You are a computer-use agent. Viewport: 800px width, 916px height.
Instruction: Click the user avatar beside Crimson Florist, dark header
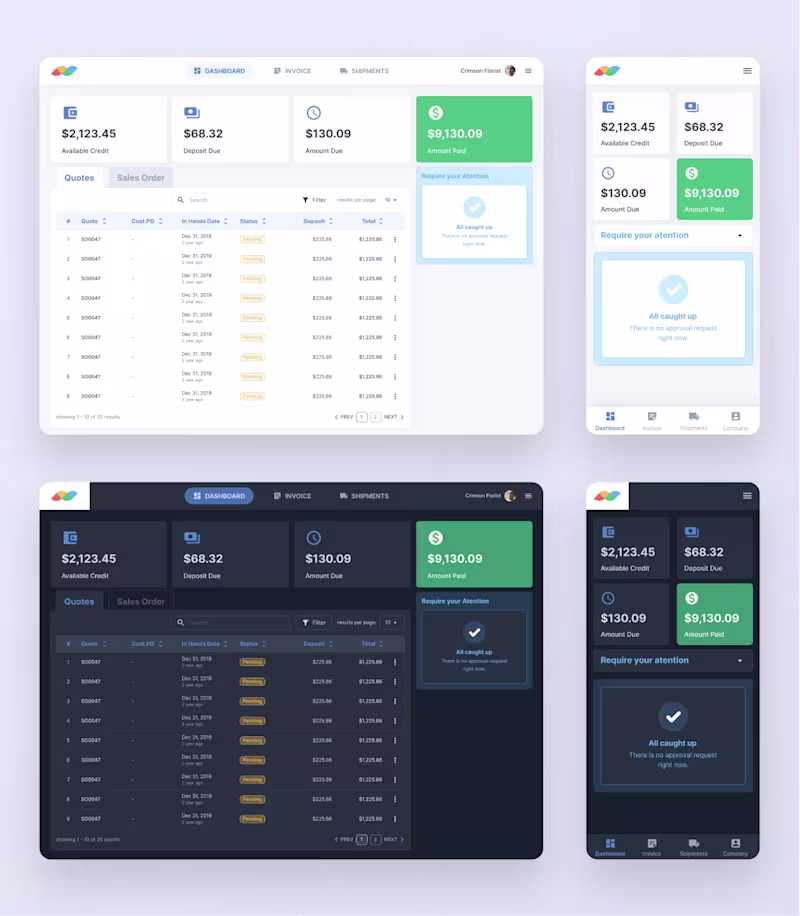click(x=510, y=496)
